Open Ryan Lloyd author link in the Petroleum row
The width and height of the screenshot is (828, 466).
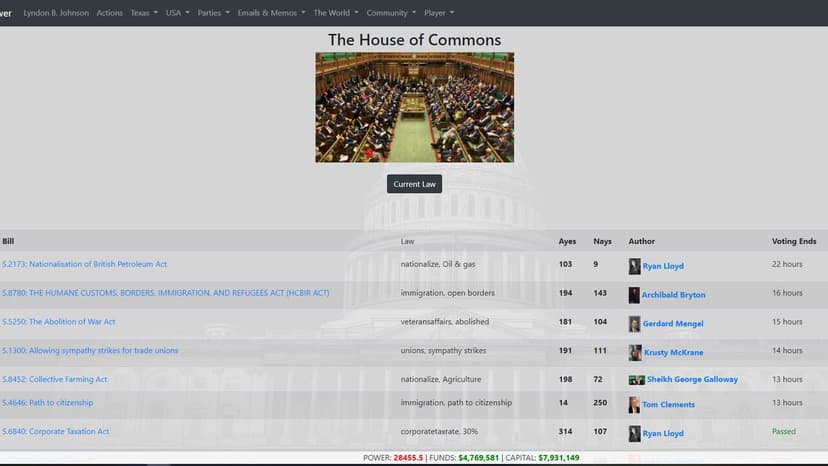click(663, 266)
